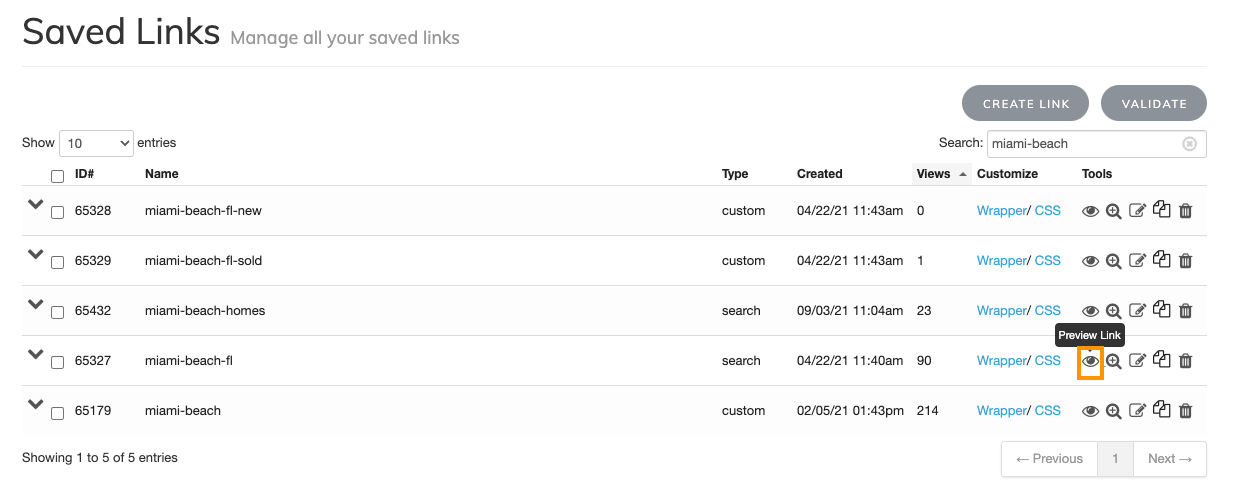Clear the search field with the X icon
1251x491 pixels.
coord(1189,144)
